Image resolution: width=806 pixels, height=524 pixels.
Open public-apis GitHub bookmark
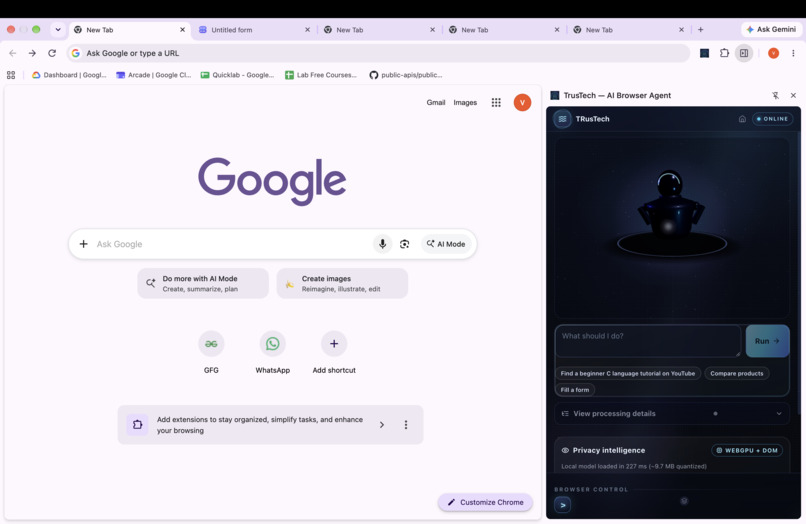point(406,75)
